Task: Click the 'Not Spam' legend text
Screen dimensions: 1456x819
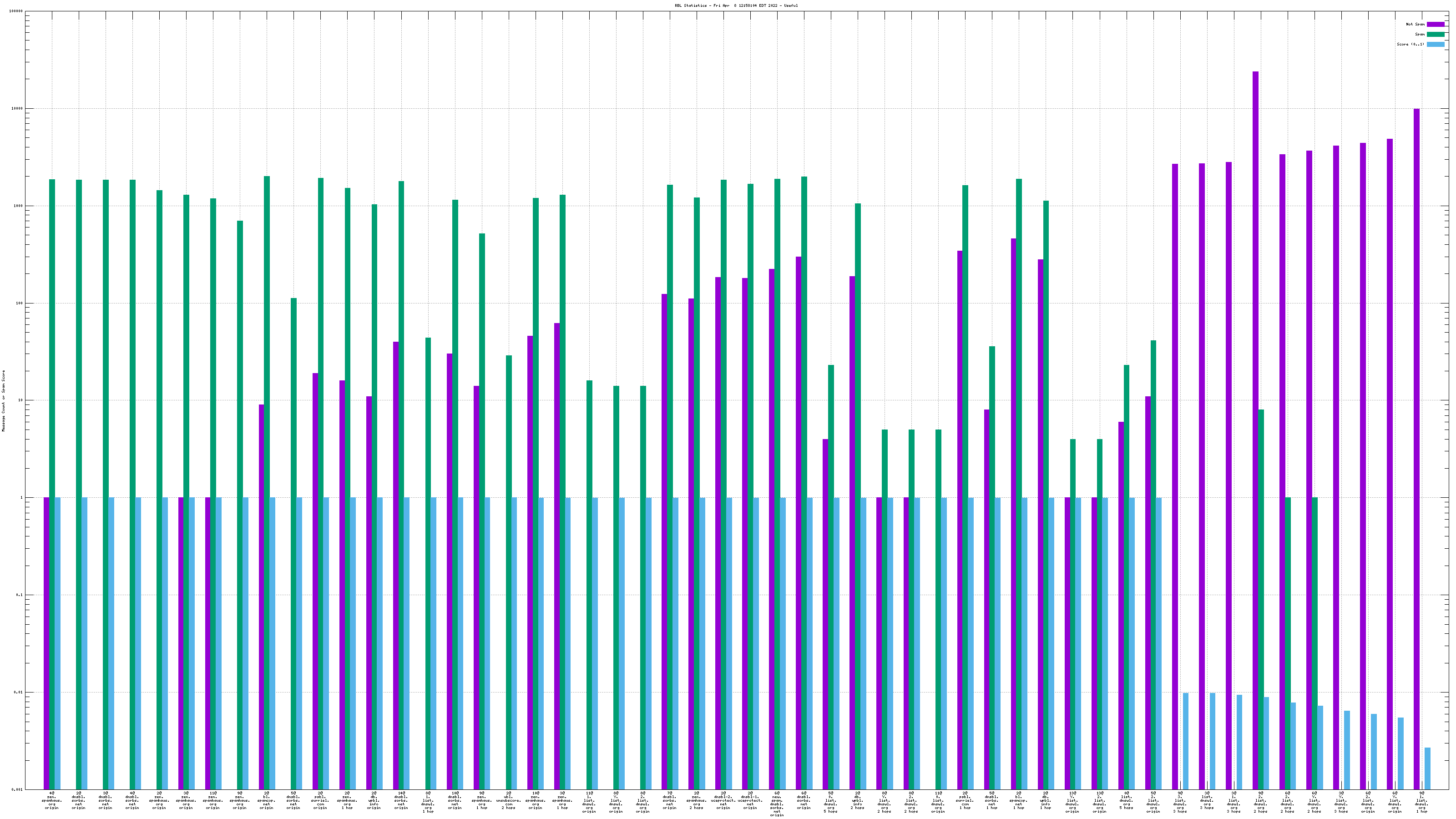Action: 1416,24
